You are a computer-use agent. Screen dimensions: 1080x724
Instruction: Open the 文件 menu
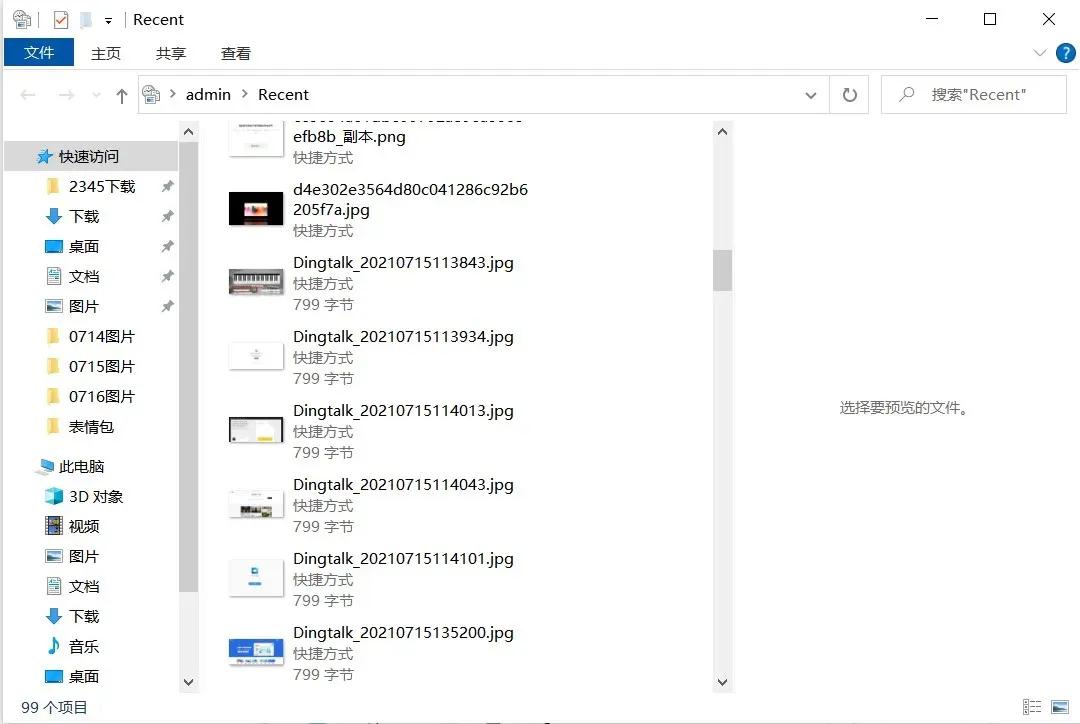(x=39, y=52)
